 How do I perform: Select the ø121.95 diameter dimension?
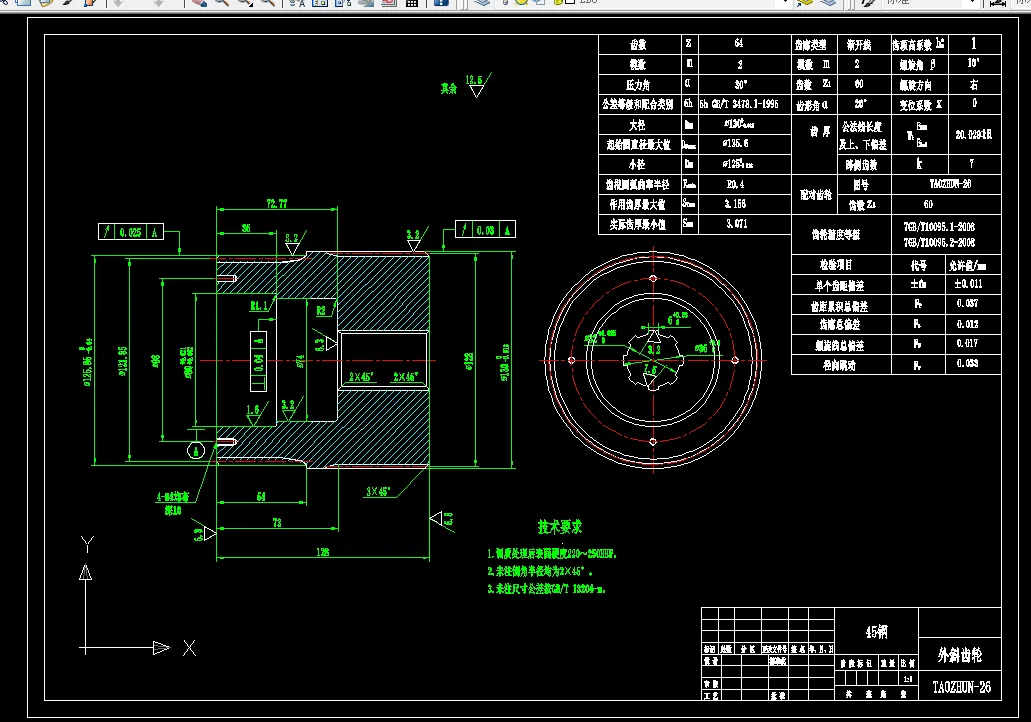tap(122, 361)
